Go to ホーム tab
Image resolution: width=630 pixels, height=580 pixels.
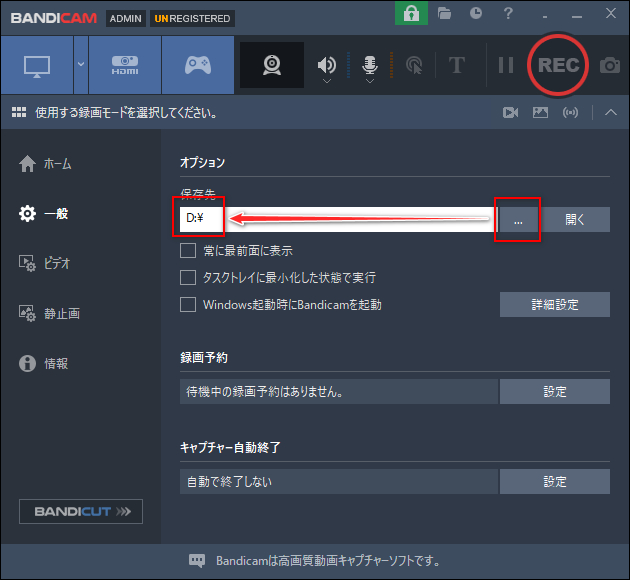click(x=45, y=164)
